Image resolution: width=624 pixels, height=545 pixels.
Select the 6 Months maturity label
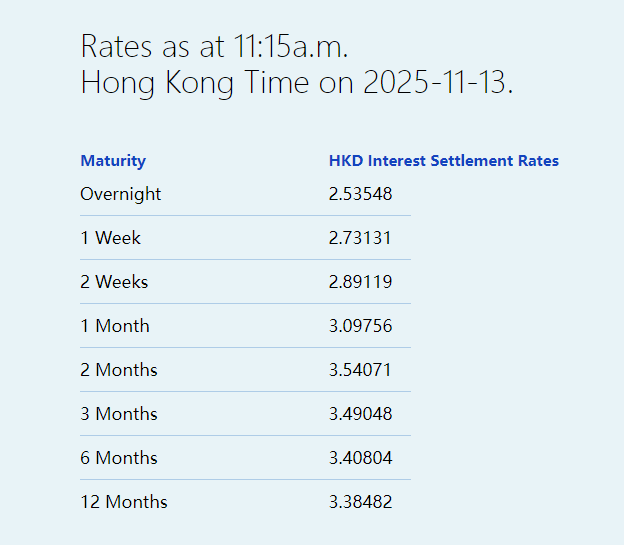tap(119, 458)
